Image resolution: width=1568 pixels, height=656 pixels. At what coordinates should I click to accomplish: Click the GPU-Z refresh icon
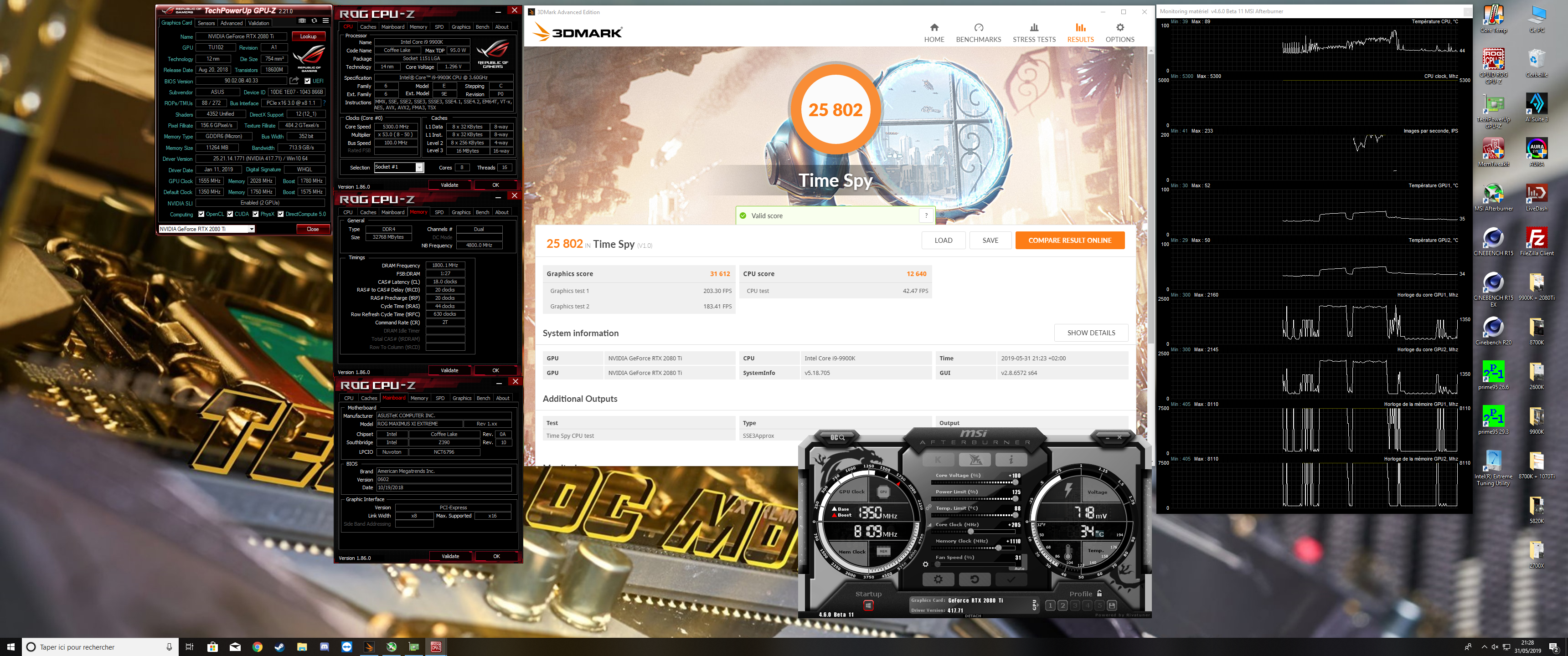[x=314, y=20]
